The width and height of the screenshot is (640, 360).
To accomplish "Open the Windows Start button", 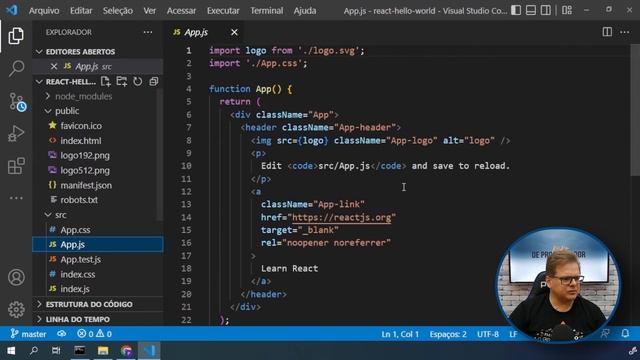I will (x=11, y=351).
